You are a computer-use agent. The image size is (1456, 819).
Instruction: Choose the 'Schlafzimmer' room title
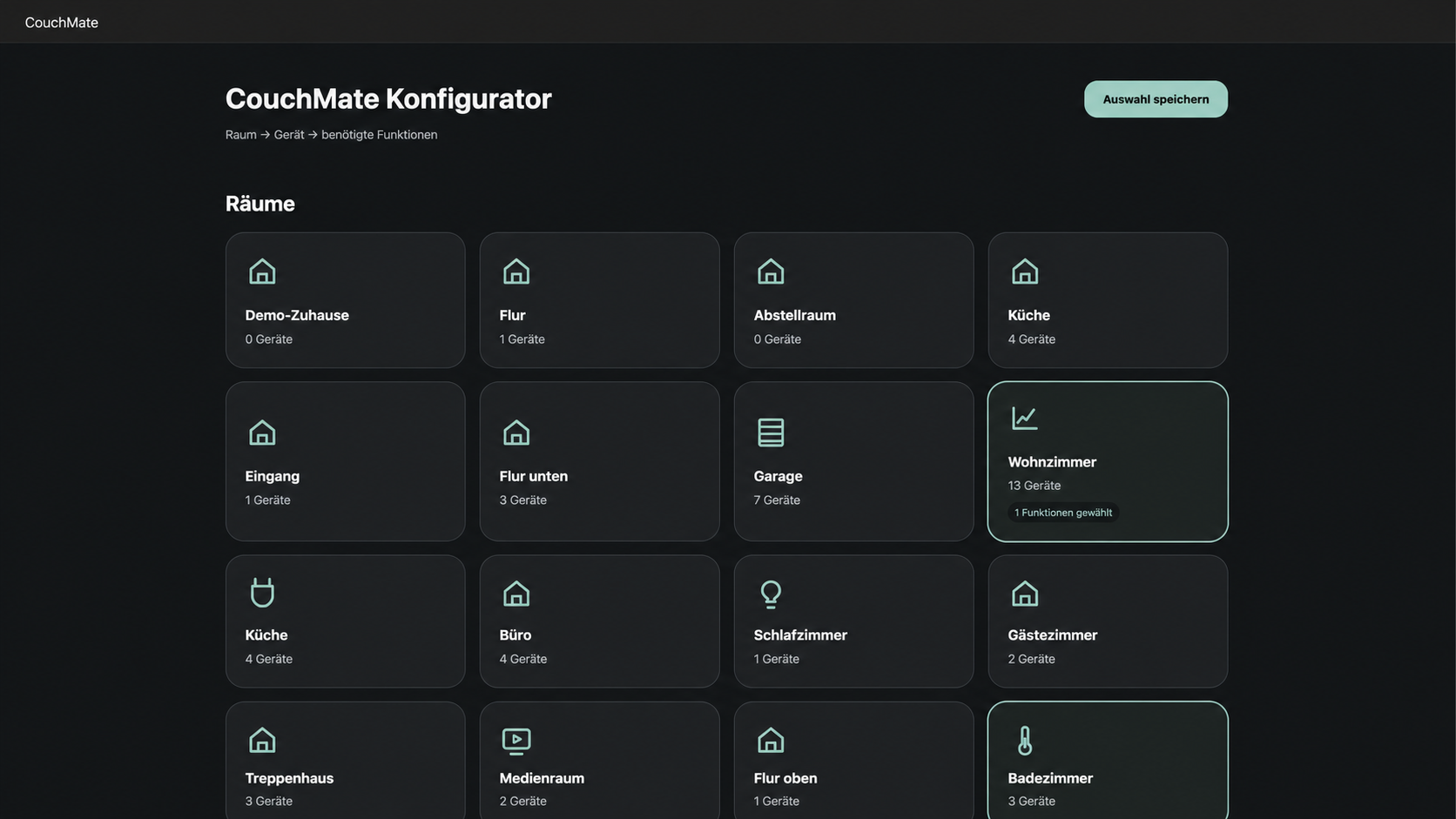coord(800,635)
